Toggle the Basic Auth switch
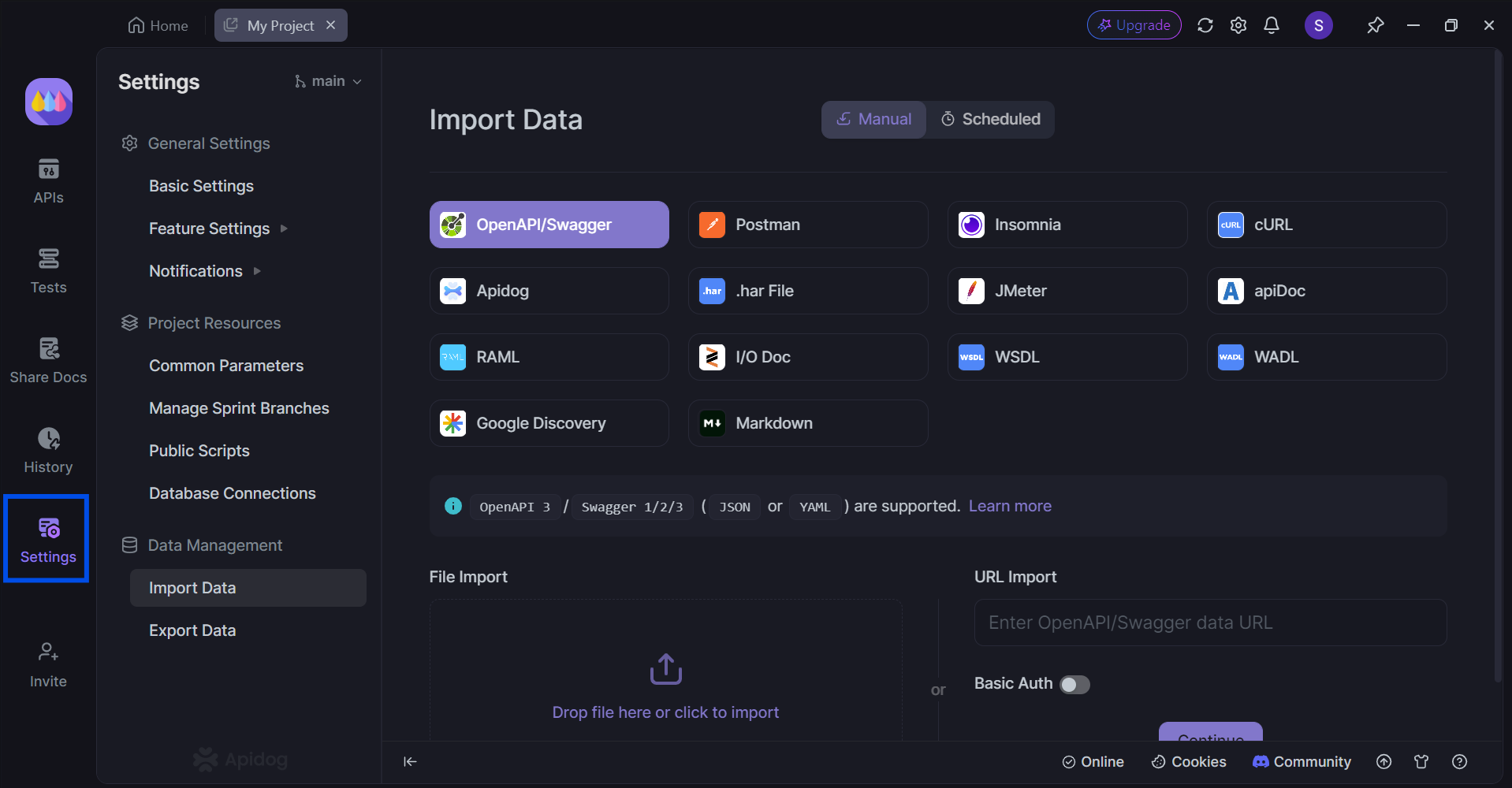The height and width of the screenshot is (788, 1512). [x=1074, y=684]
